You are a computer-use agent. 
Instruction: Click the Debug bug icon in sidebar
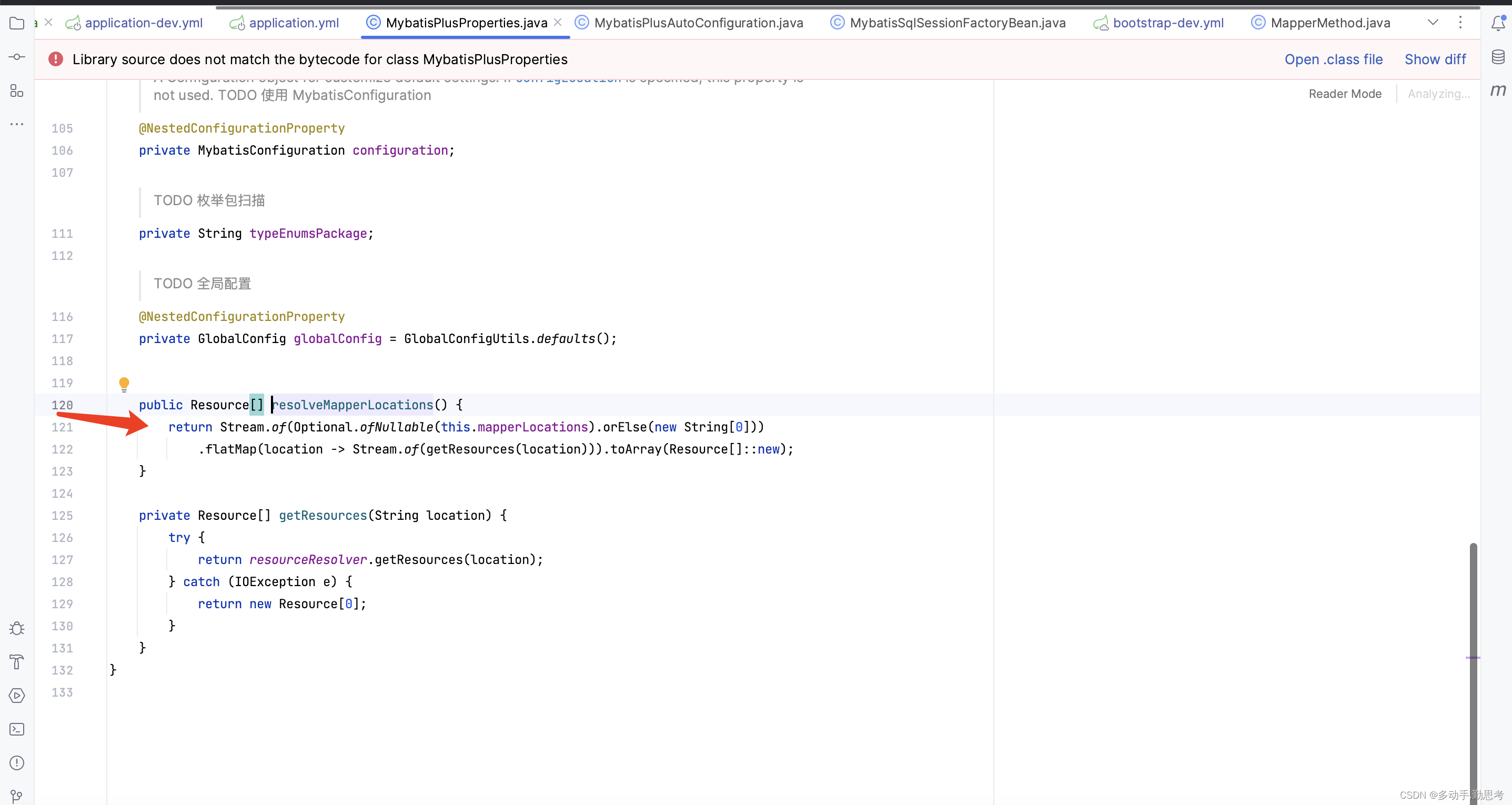click(x=16, y=628)
